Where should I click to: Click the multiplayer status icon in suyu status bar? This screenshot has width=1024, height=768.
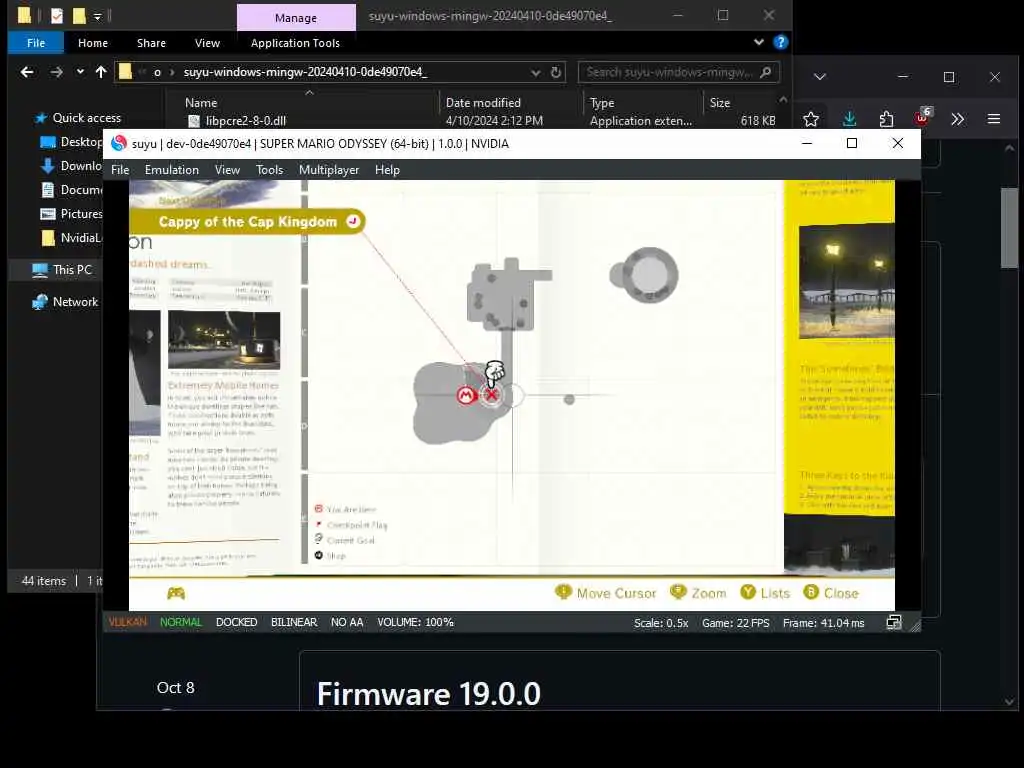893,623
